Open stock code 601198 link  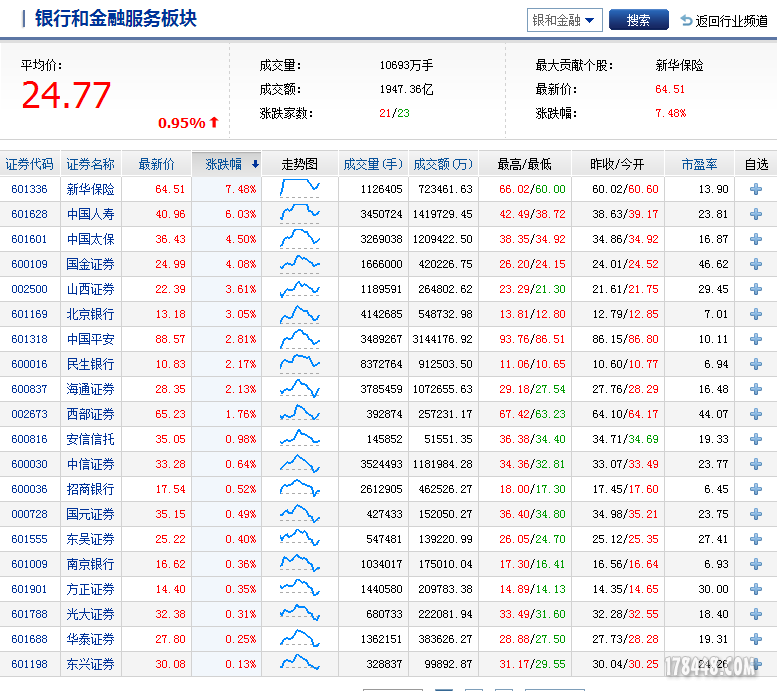click(x=29, y=664)
